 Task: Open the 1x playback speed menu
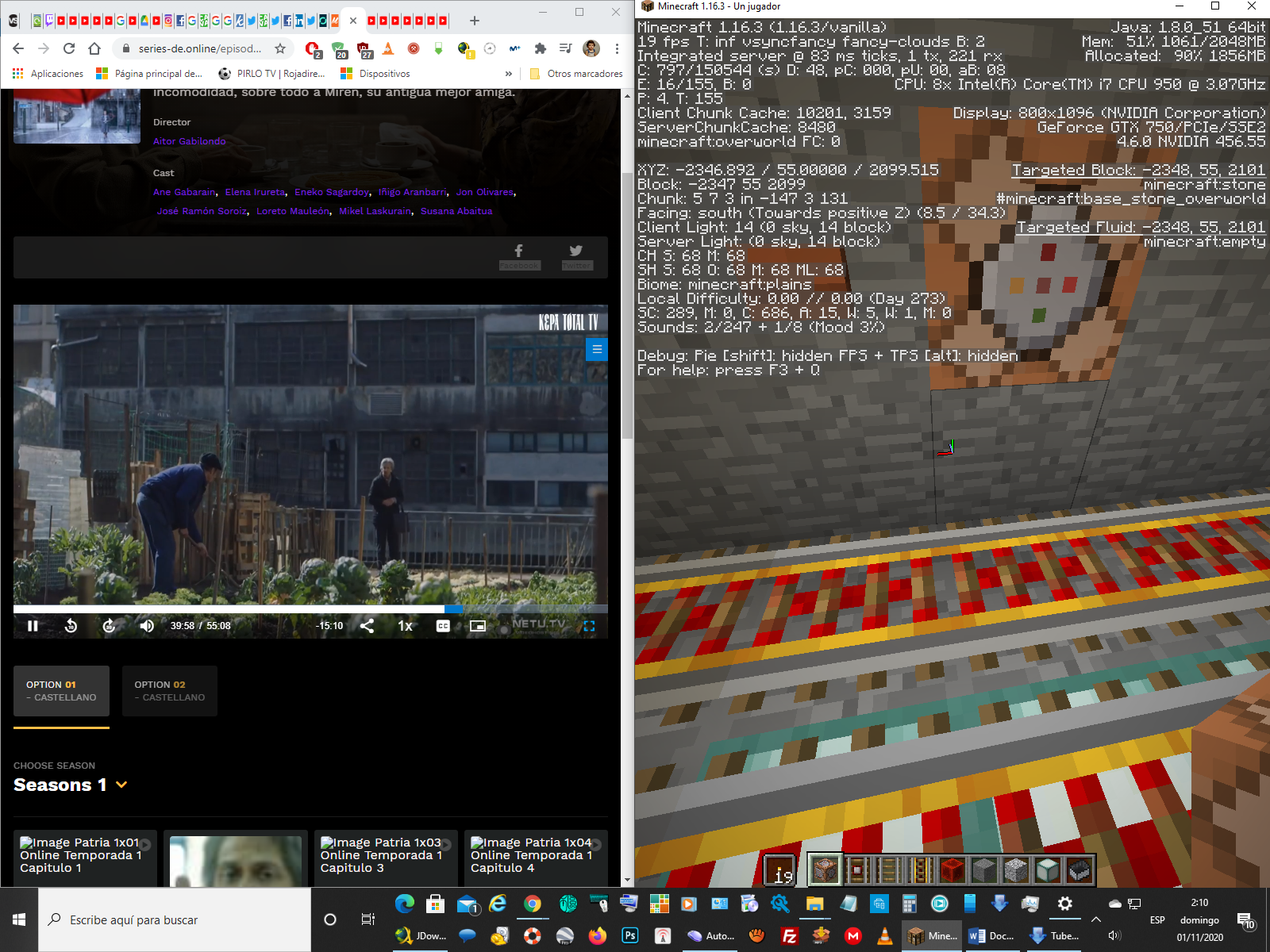pos(405,626)
